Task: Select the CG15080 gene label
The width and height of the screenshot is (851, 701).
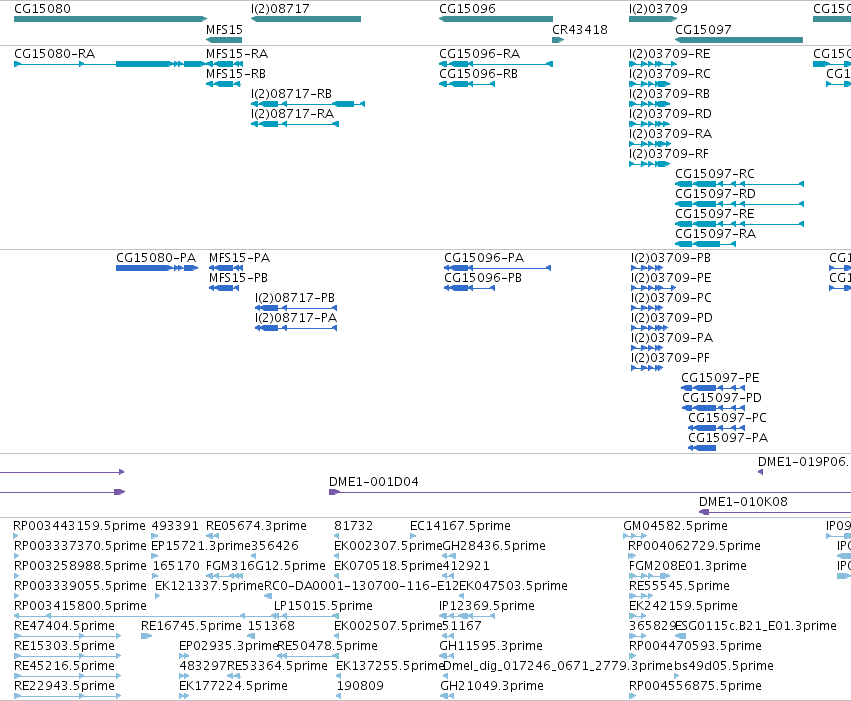Action: click(42, 9)
